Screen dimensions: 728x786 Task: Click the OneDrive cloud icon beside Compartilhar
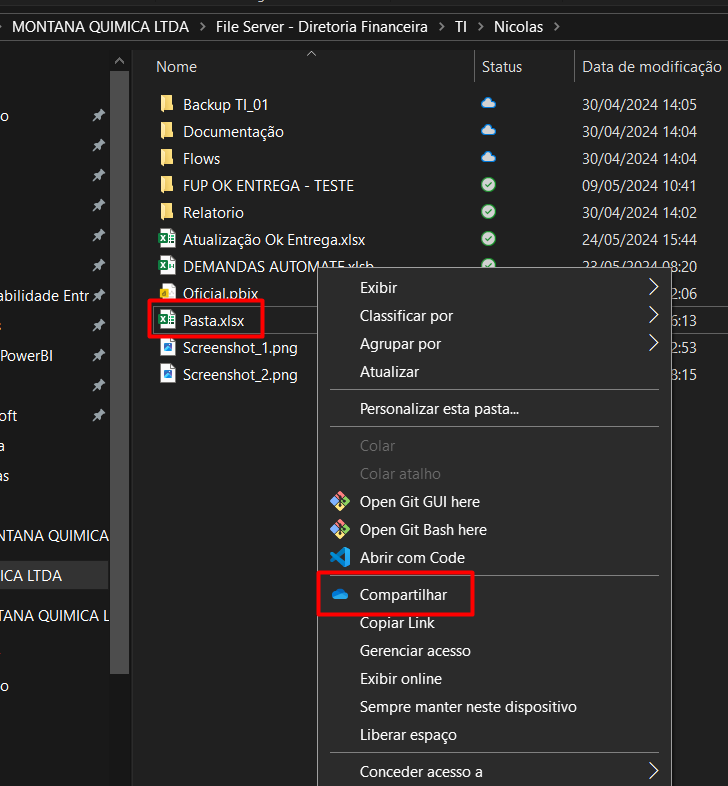(x=339, y=595)
